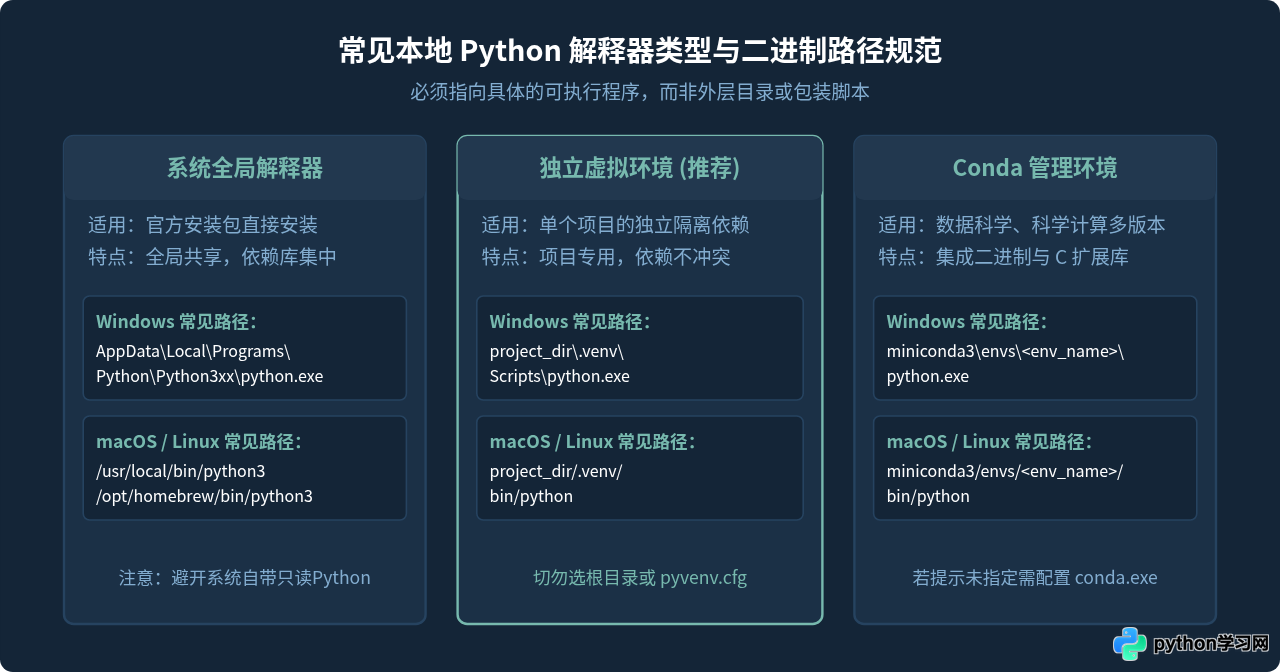The height and width of the screenshot is (672, 1280).
Task: Select the path "/usr/local/bin/python3"
Action: 181,471
